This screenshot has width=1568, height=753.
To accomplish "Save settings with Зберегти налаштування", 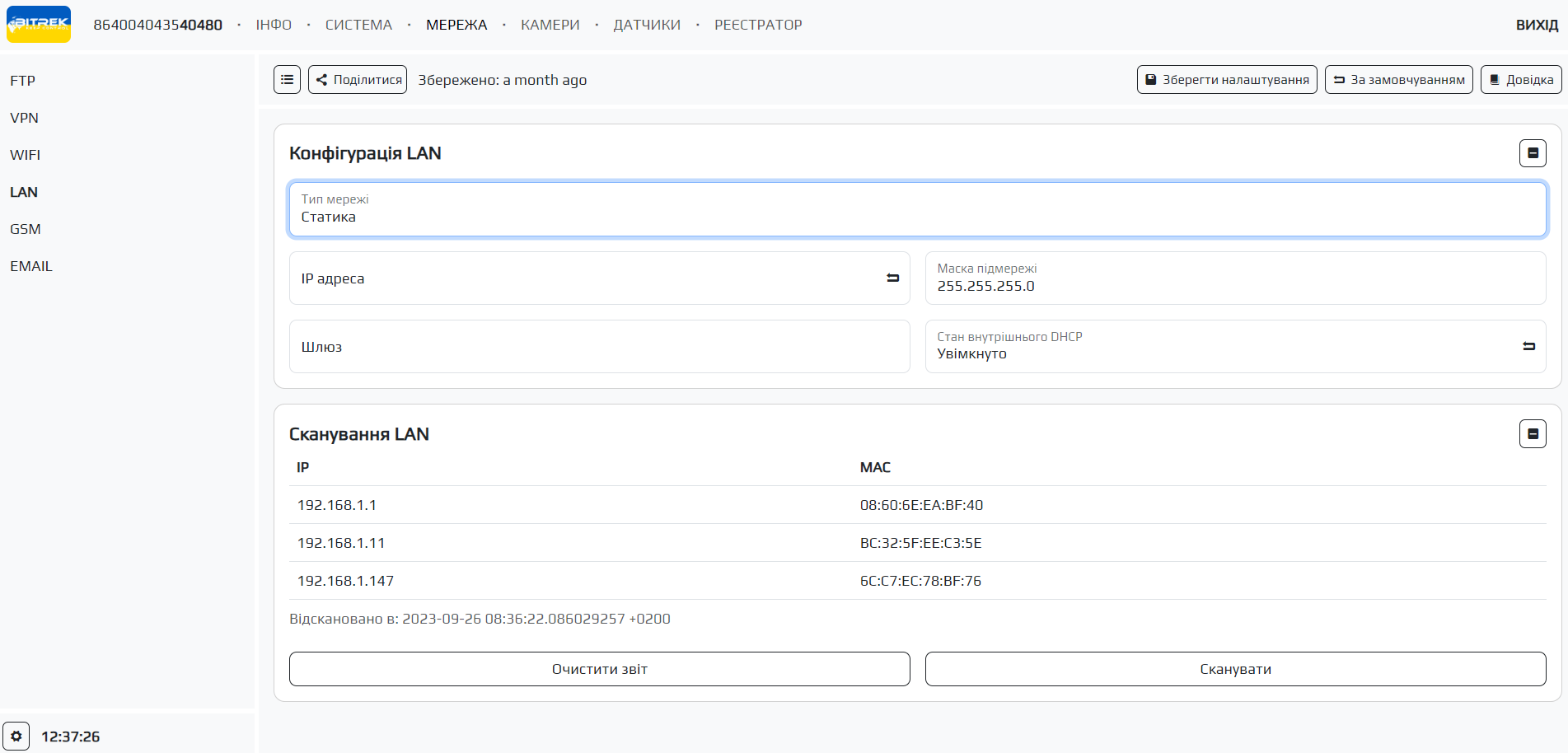I will (1227, 80).
